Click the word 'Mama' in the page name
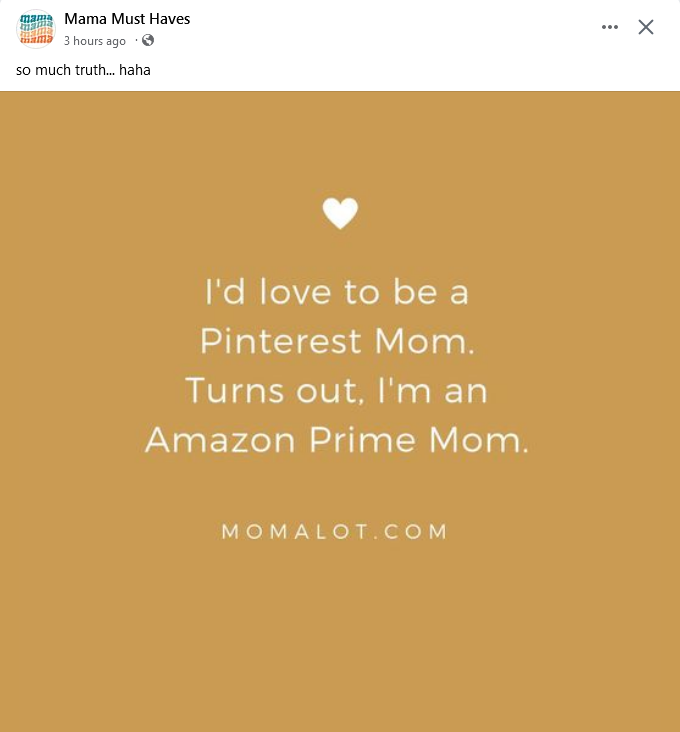 83,19
